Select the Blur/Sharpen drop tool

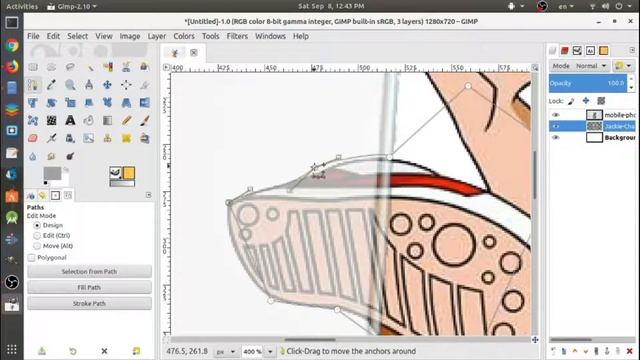[x=33, y=156]
